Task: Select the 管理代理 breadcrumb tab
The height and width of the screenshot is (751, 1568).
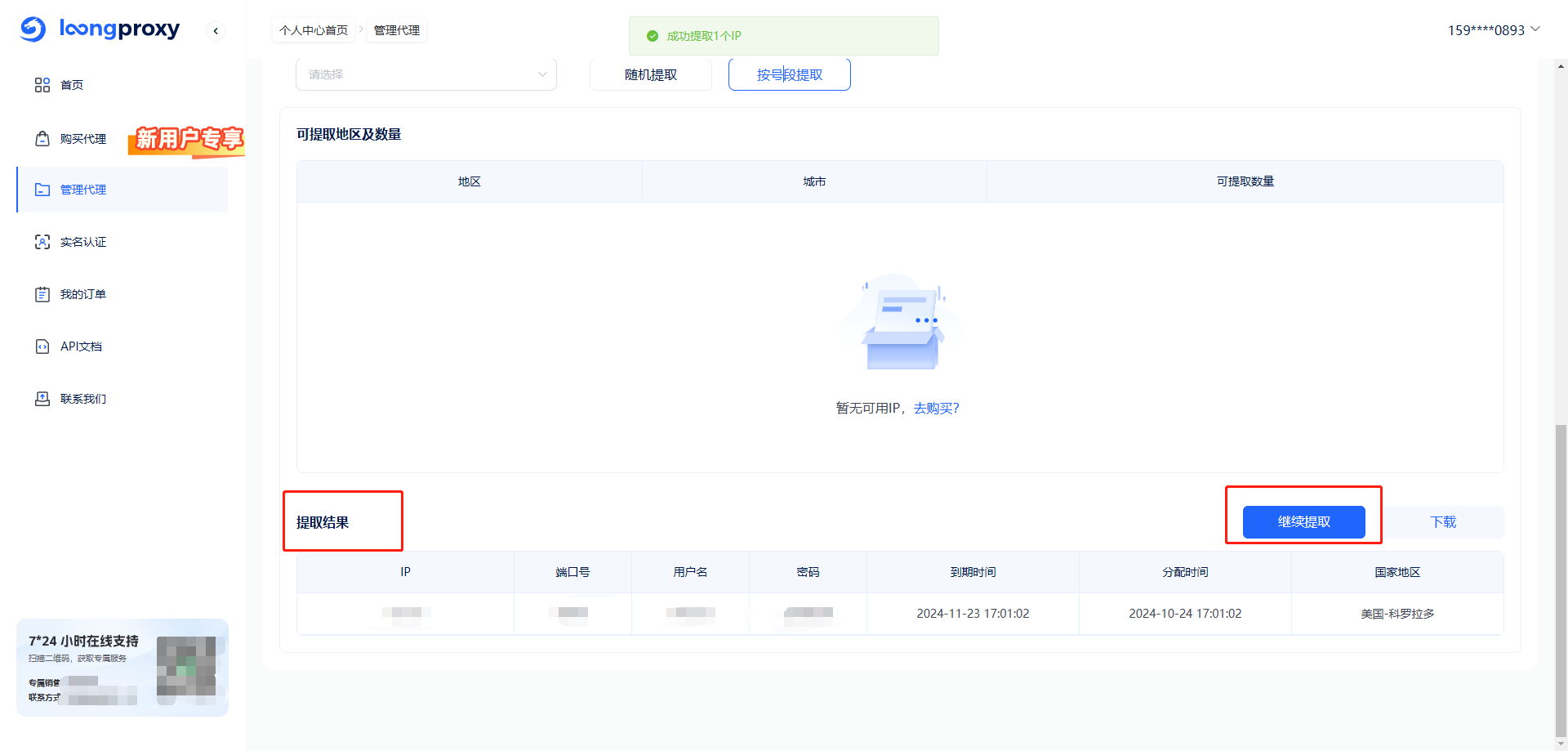Action: [396, 29]
